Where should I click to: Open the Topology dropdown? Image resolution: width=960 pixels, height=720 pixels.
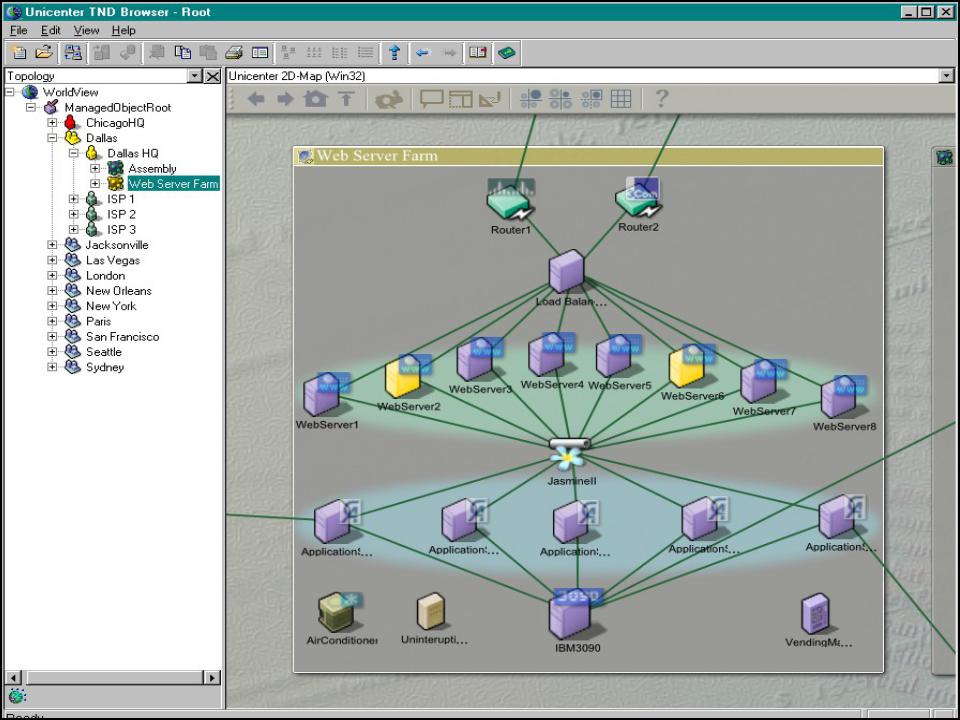[x=195, y=76]
